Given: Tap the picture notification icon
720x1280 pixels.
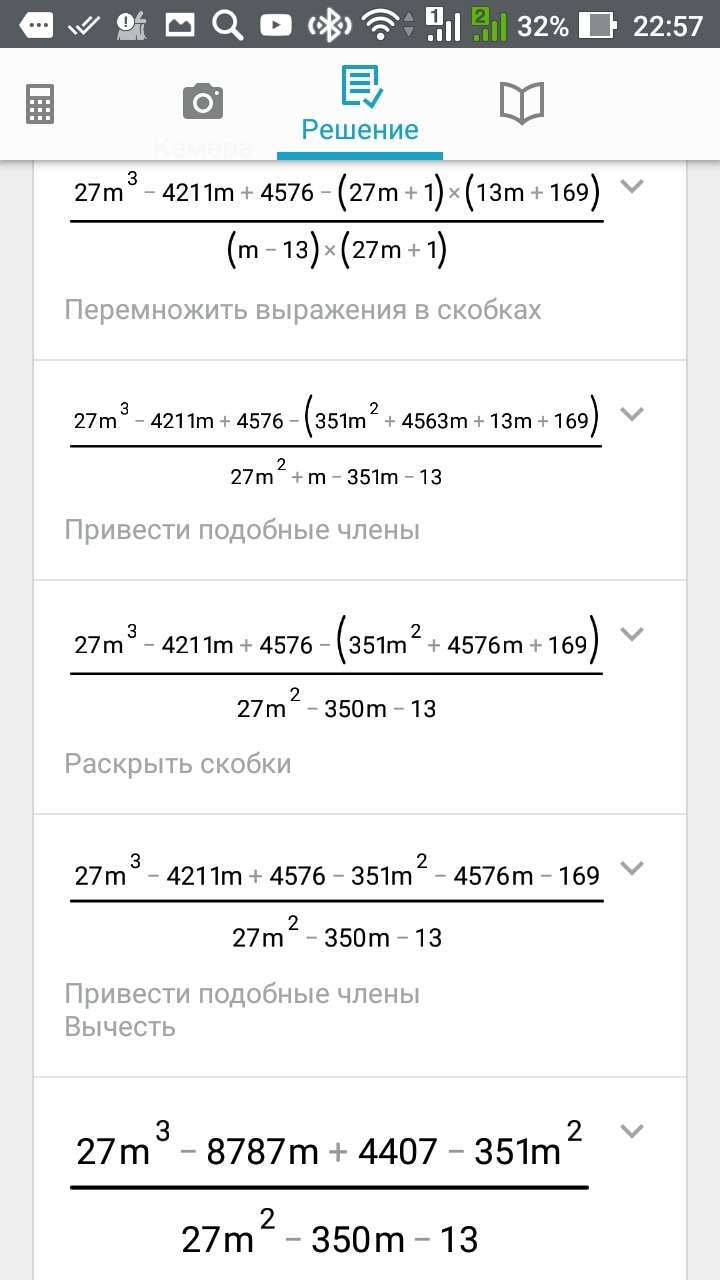Looking at the screenshot, I should click(180, 26).
